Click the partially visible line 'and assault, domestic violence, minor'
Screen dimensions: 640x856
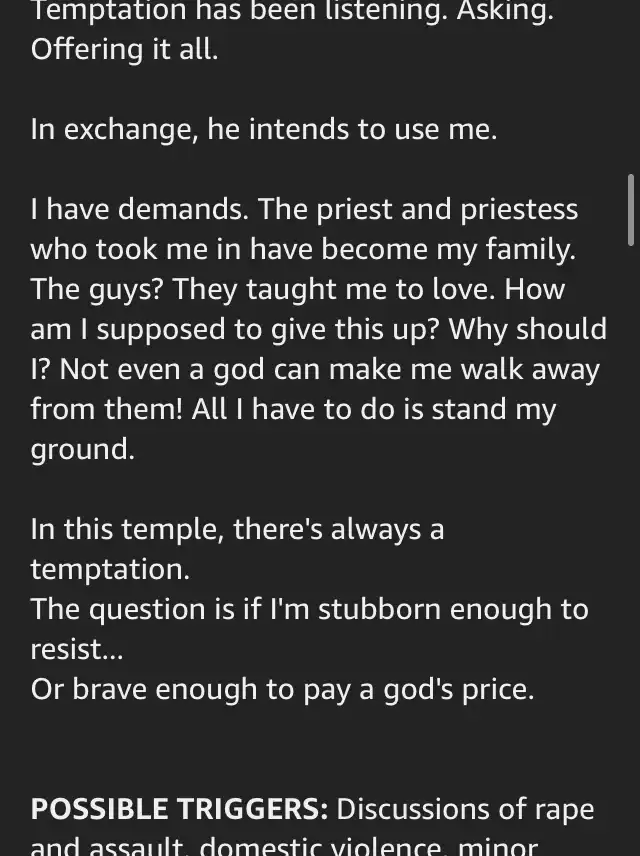pyautogui.click(x=285, y=846)
